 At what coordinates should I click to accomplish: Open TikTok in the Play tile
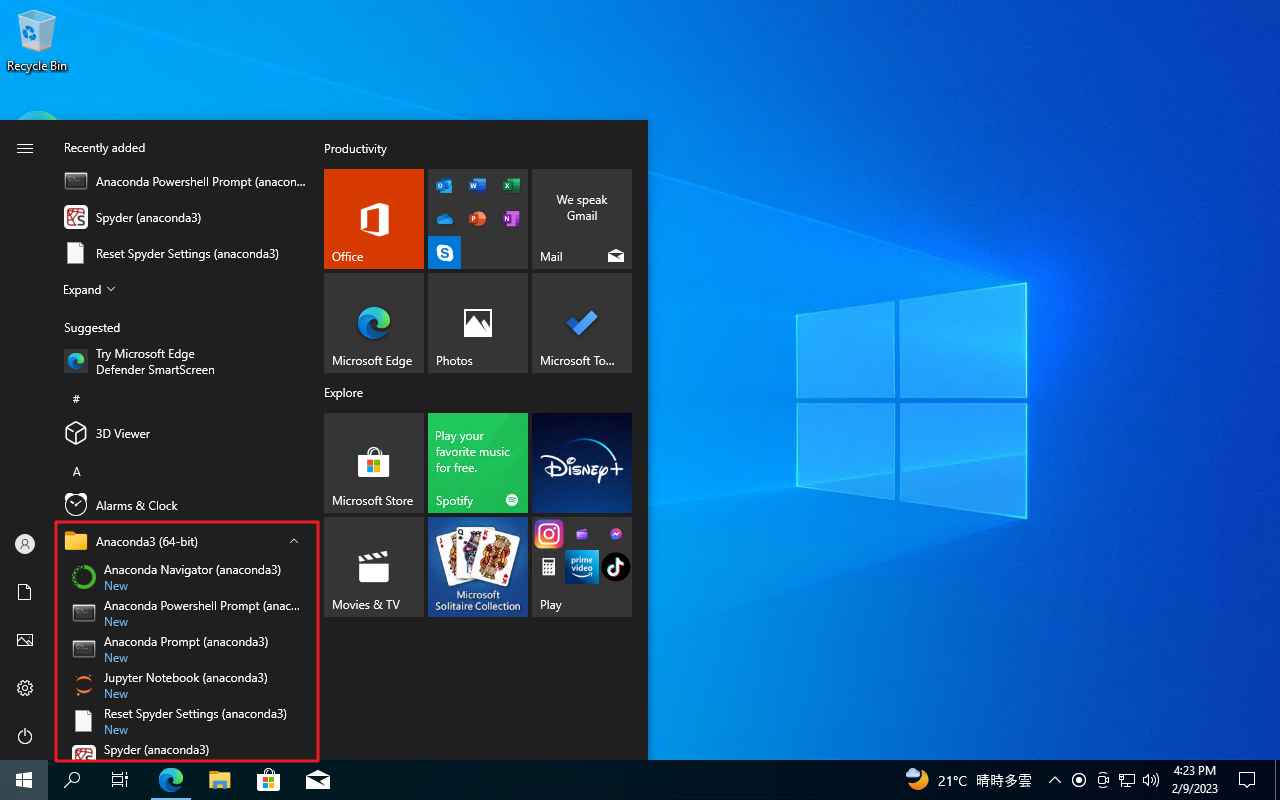616,567
